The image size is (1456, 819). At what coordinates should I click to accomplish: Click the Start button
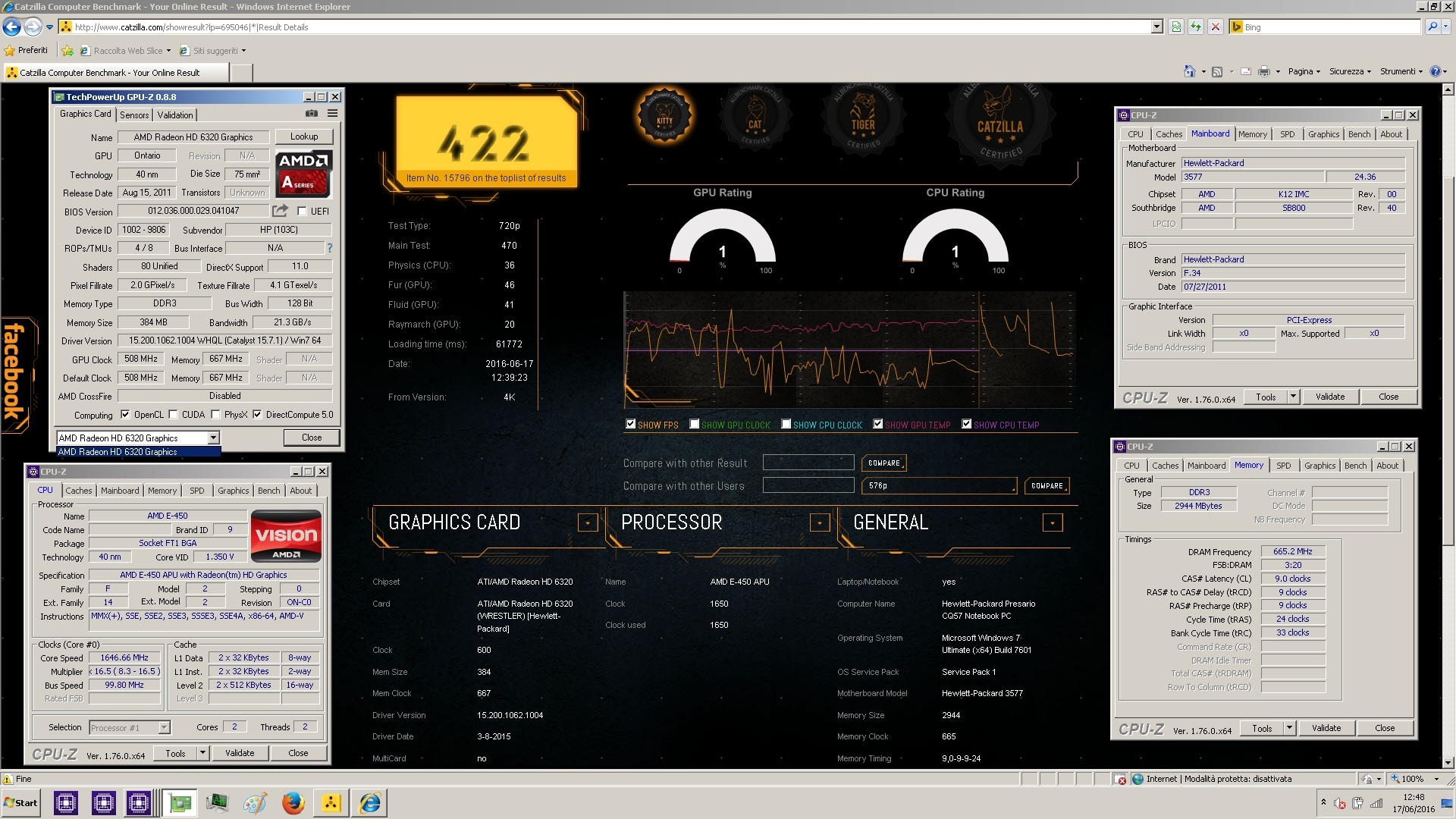[x=20, y=803]
